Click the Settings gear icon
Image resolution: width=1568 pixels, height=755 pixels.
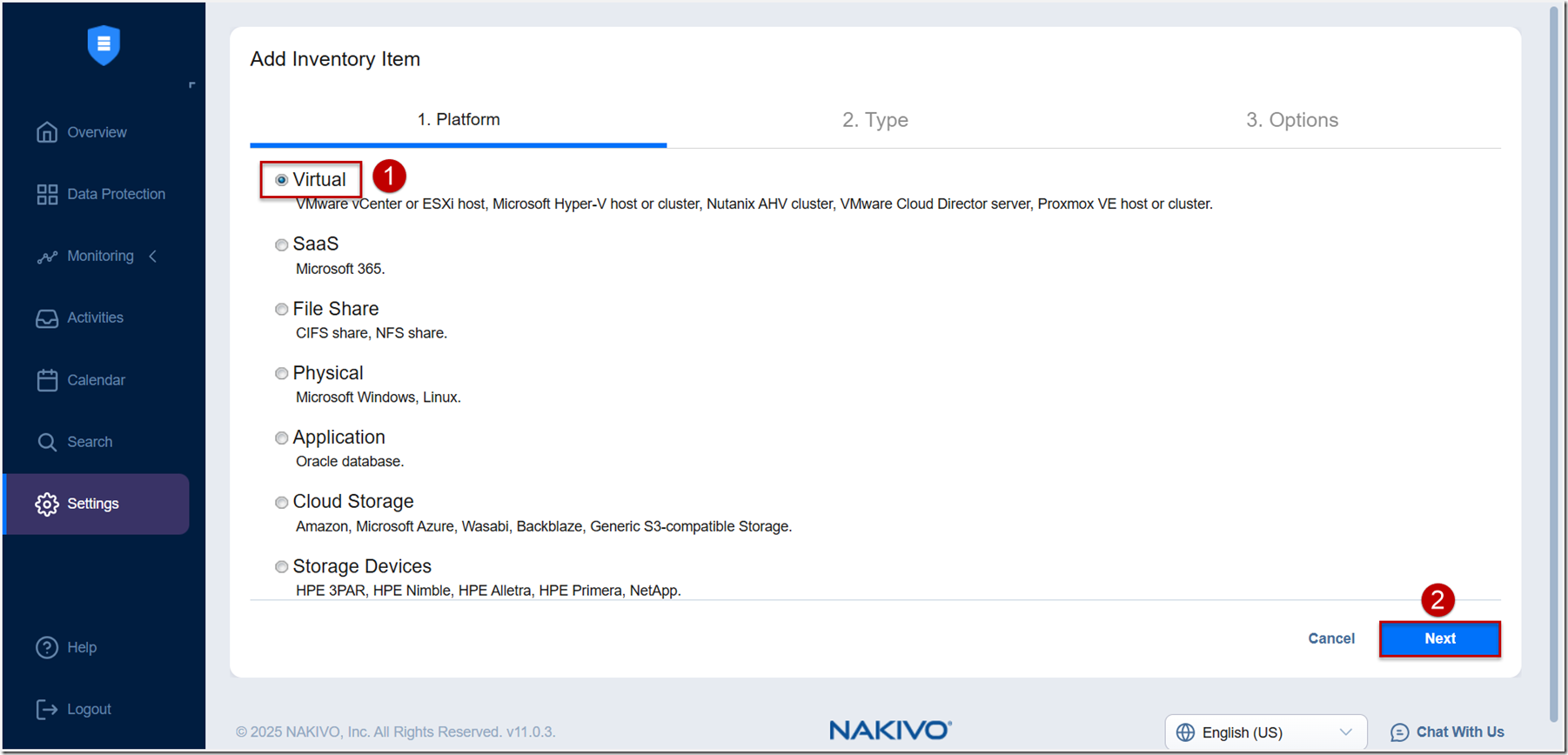tap(47, 504)
